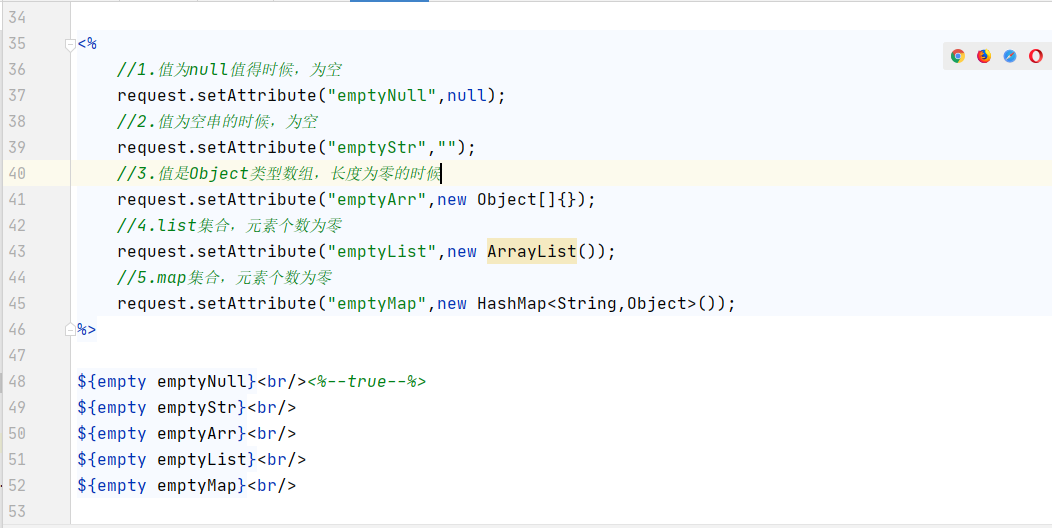Click line number 48 in gutter

17,381
